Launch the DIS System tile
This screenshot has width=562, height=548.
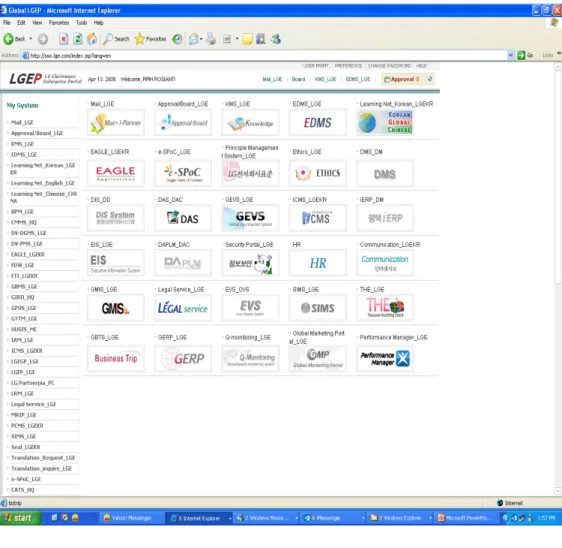[115, 218]
